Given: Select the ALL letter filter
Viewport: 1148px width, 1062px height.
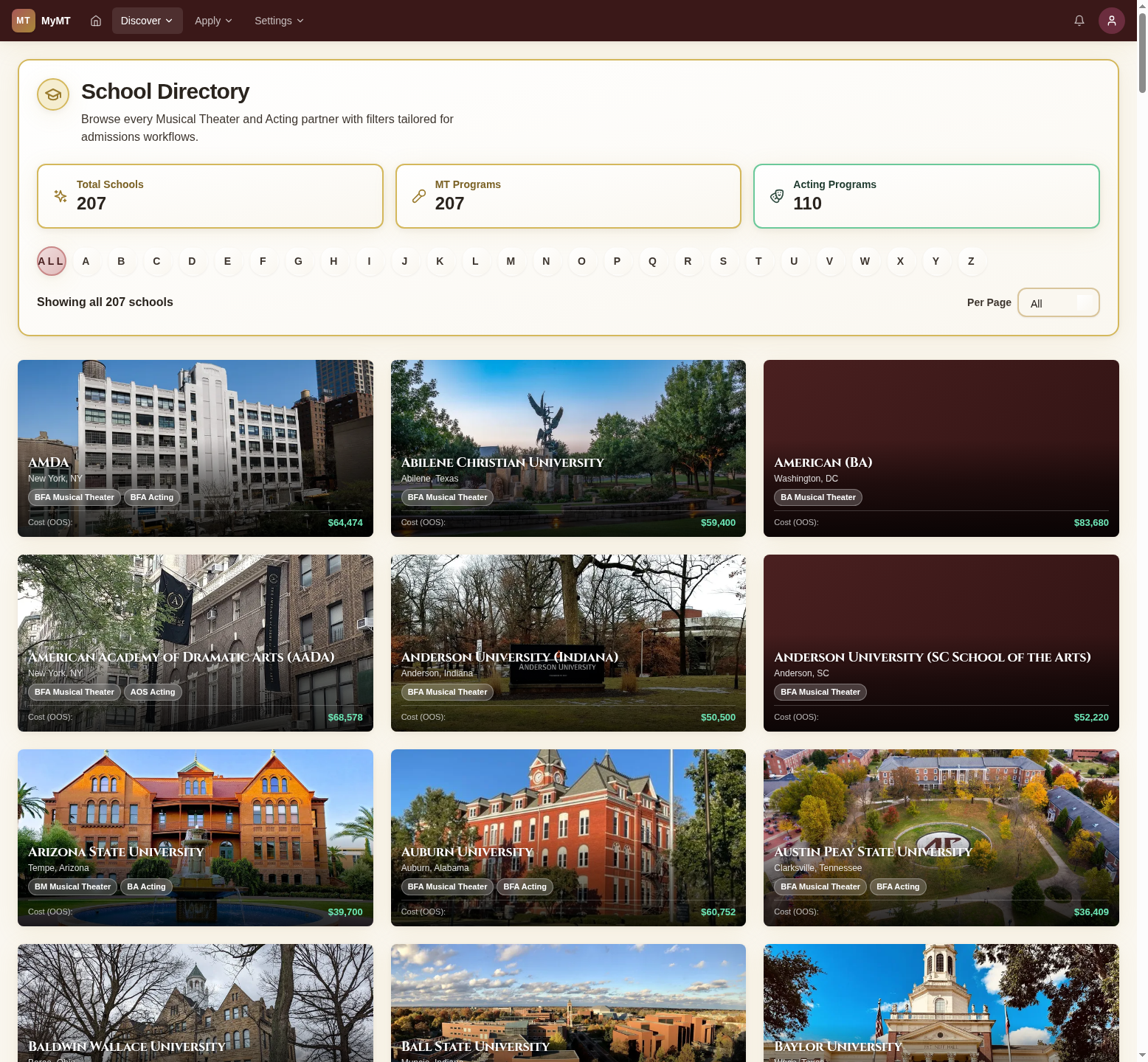Looking at the screenshot, I should coord(52,261).
